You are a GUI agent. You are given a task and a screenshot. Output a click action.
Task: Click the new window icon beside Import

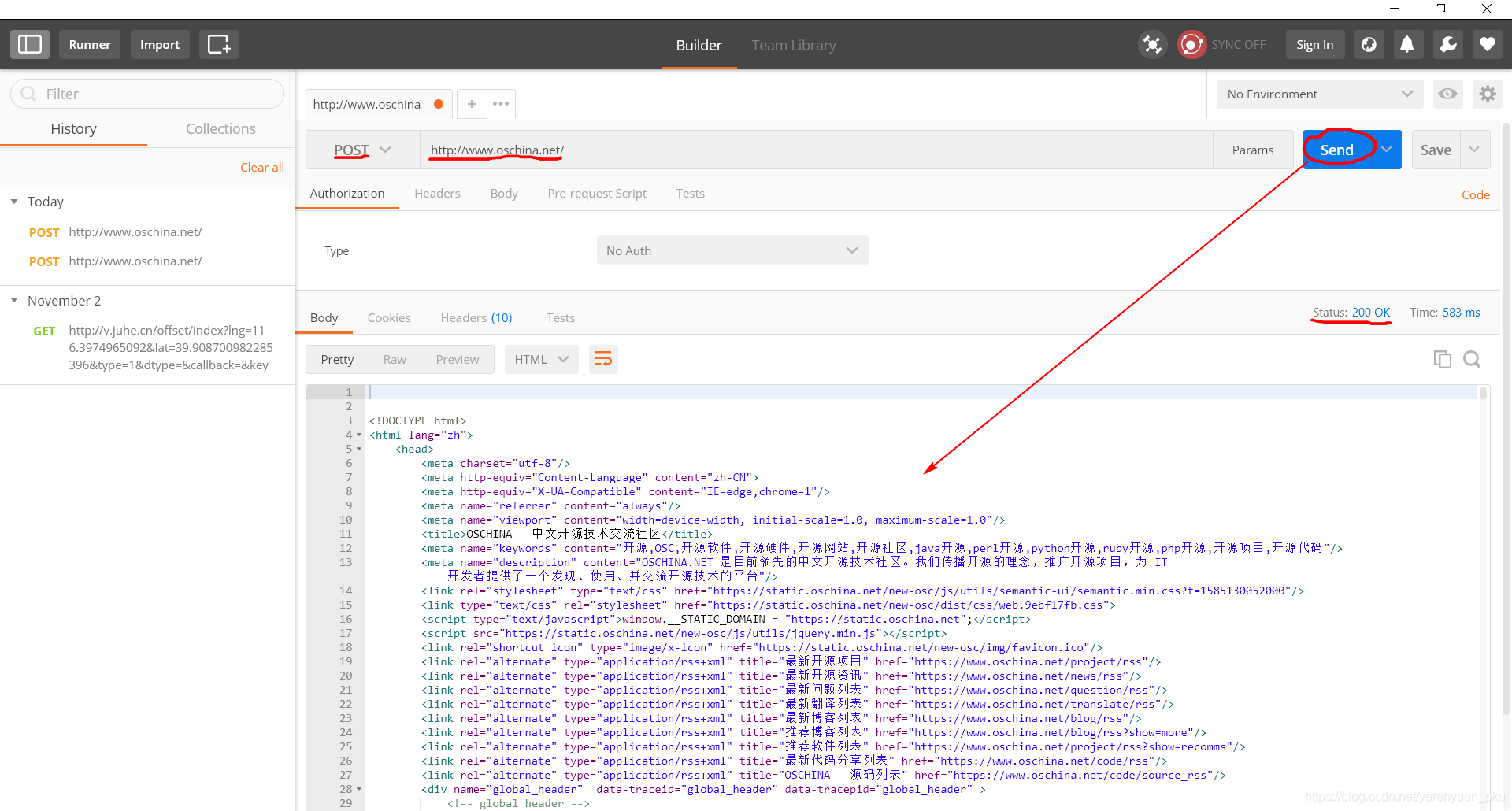[x=218, y=44]
